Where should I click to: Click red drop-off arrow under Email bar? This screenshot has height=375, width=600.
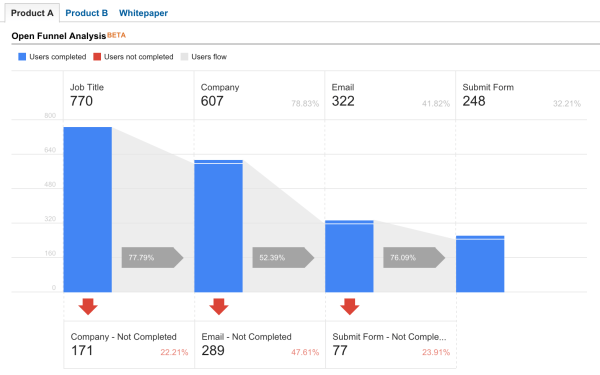350,307
